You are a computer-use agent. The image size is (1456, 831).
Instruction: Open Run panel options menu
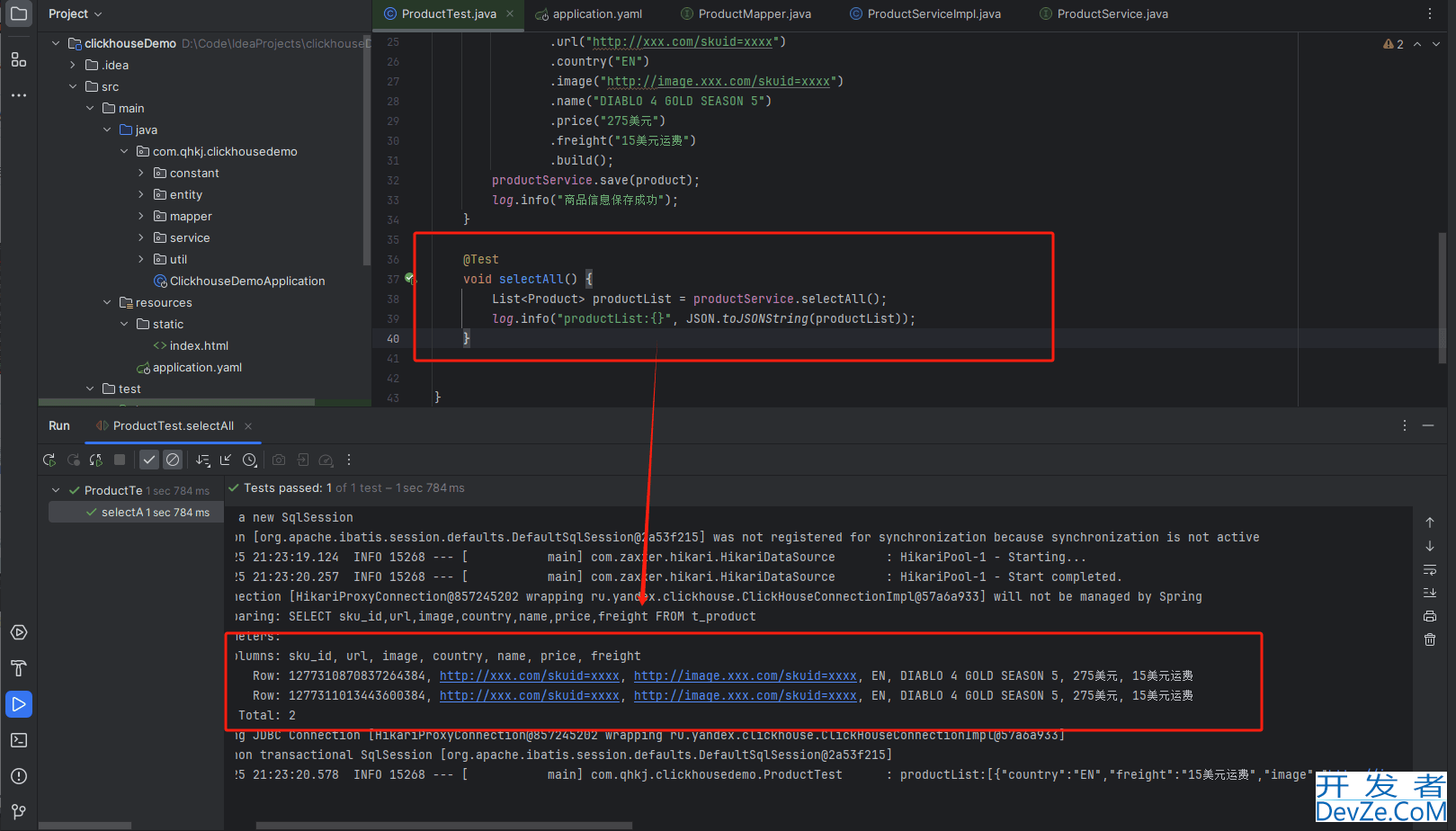click(x=1405, y=425)
